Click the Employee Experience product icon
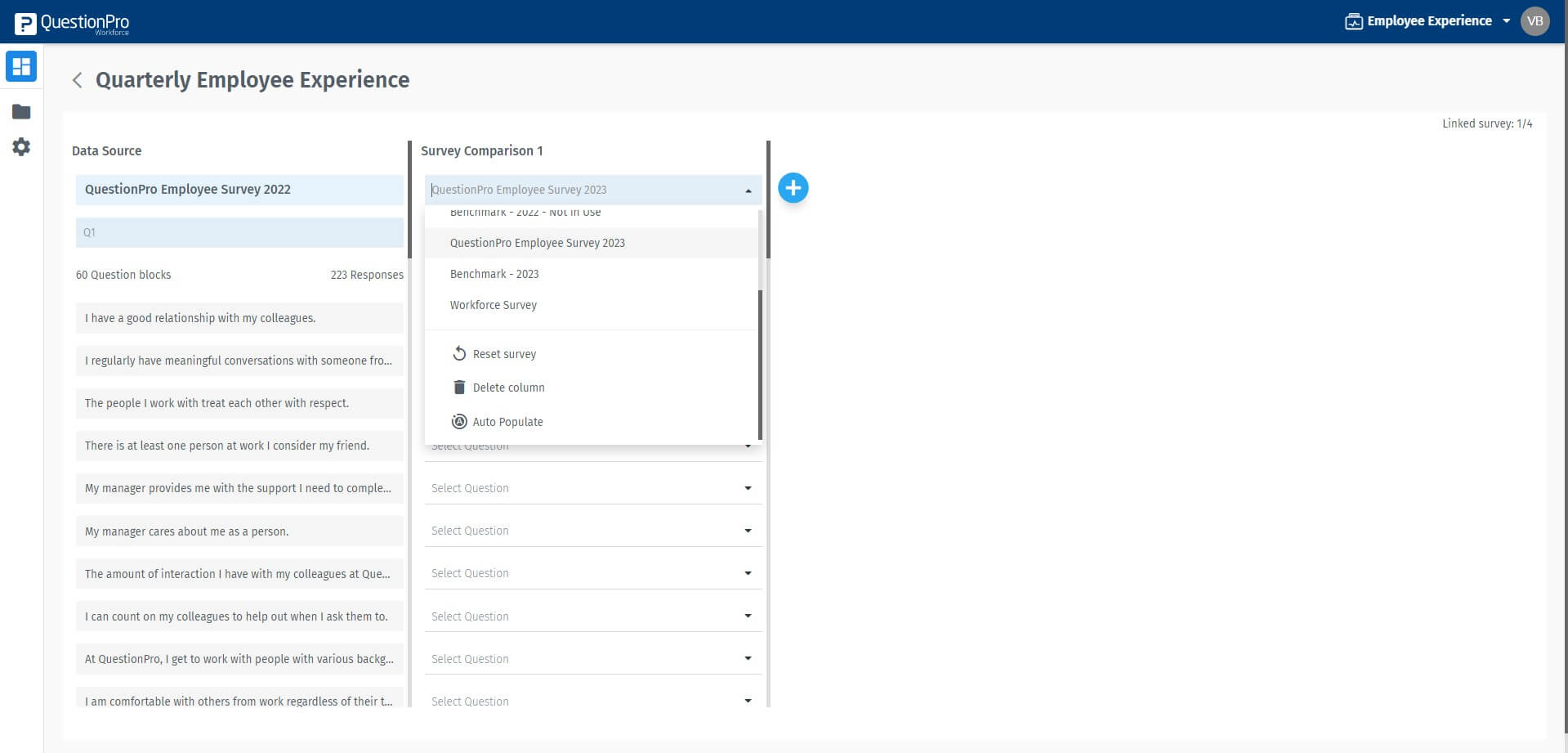Screen dimensions: 1568x753 click(1353, 21)
